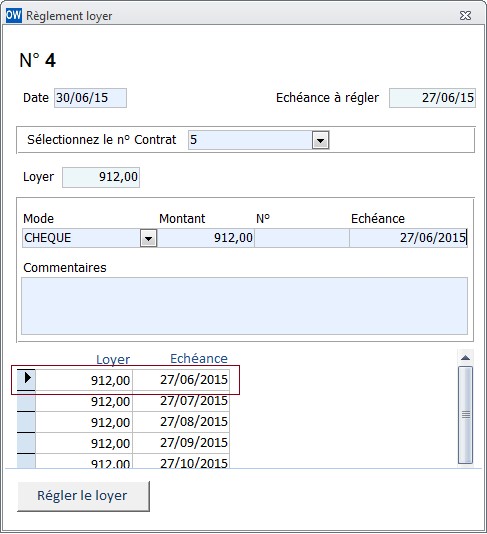The image size is (487, 534).
Task: Select row selector for 27/08/2015 échéance
Action: (x=26, y=422)
